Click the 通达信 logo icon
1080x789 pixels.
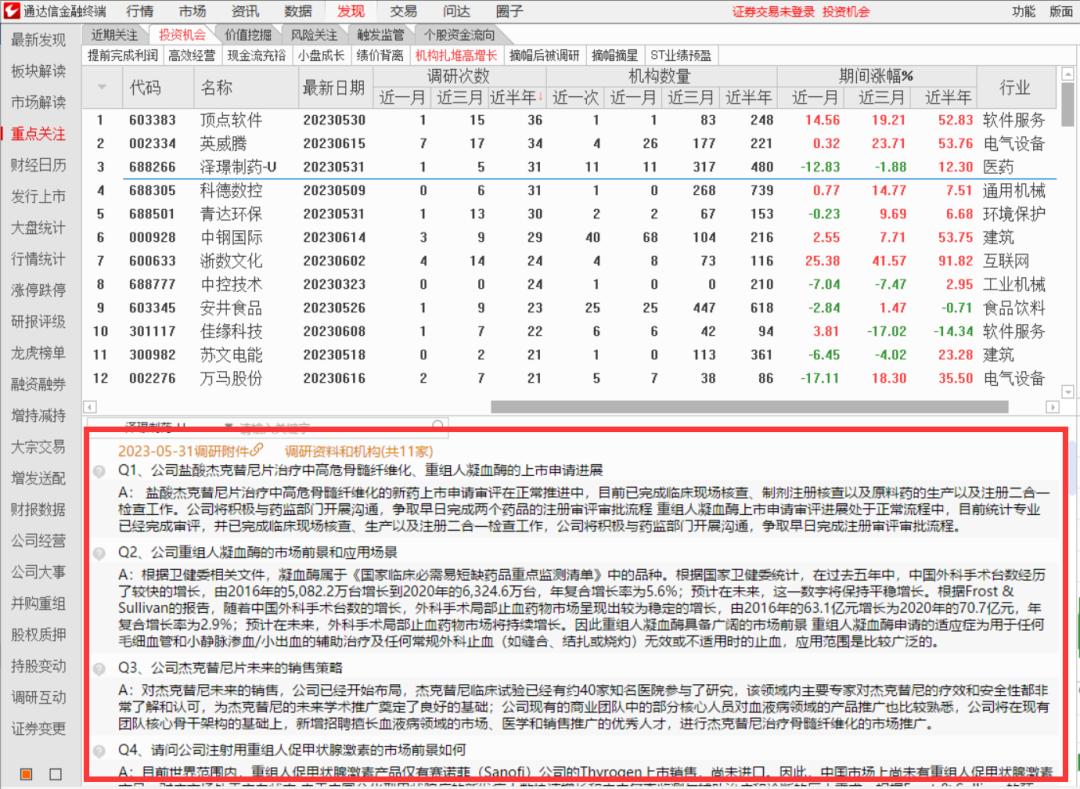(x=11, y=11)
